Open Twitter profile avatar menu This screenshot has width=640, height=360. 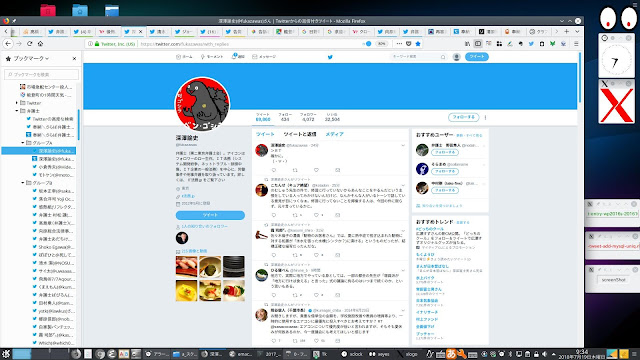click(457, 57)
